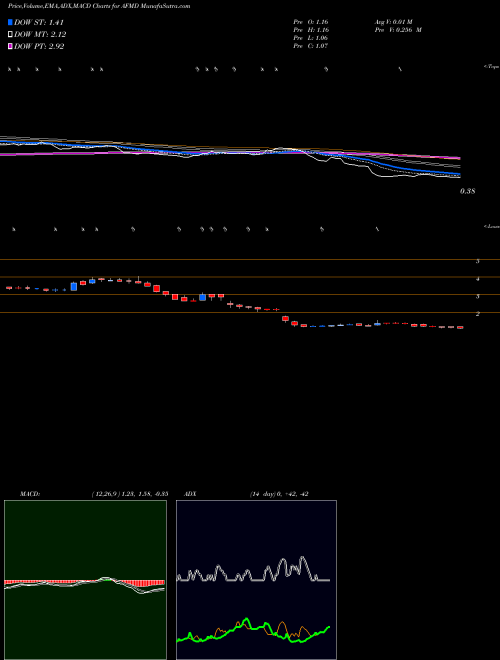Click the ADX parameters '(14 day) 0, +42, -42'

279,494
